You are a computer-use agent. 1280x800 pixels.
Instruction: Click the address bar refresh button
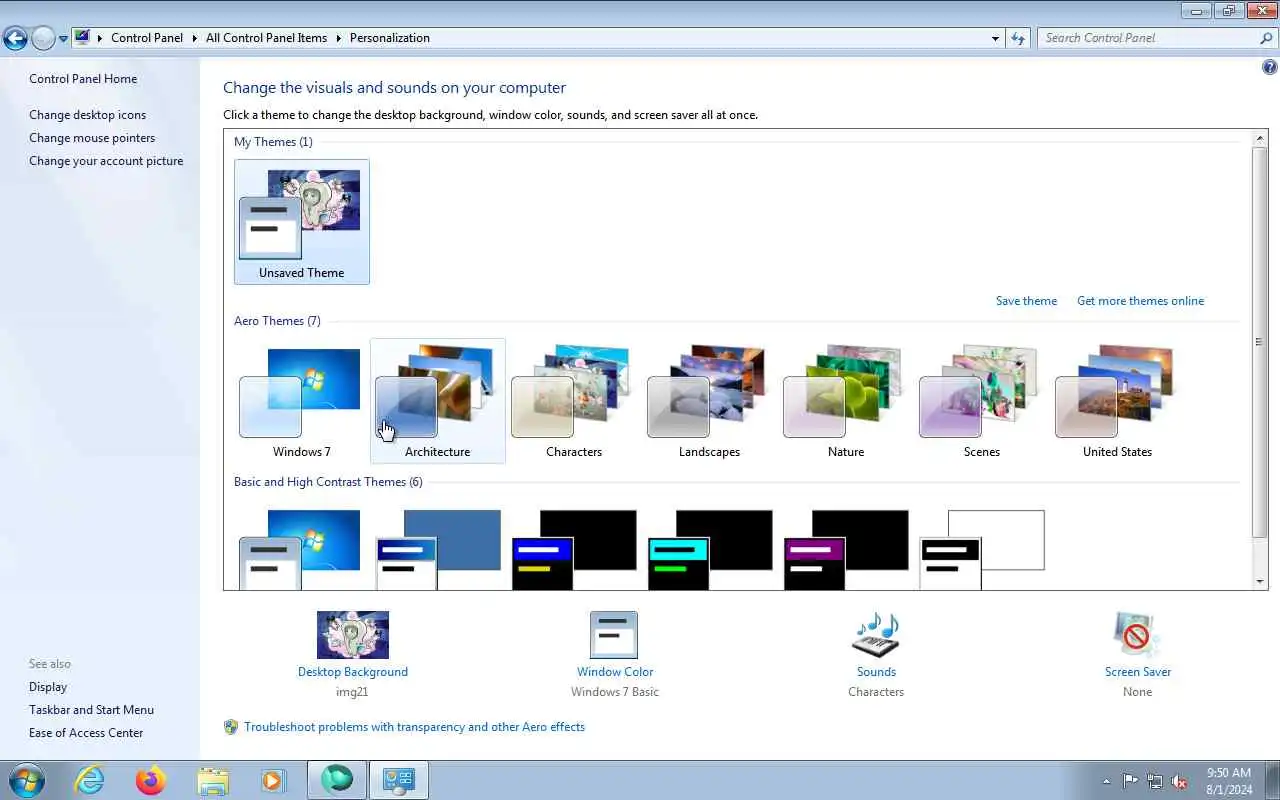pyautogui.click(x=1018, y=38)
